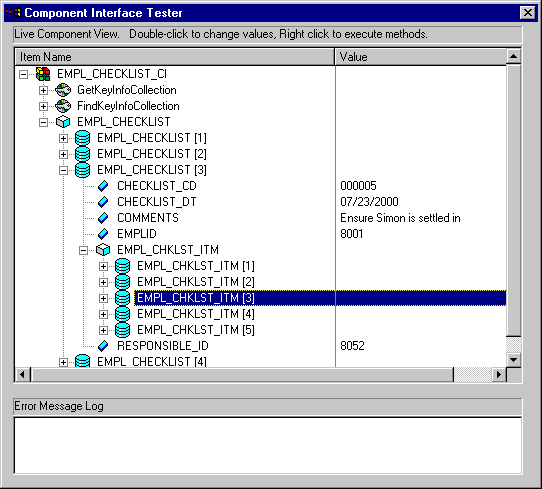Click the database icon of EMPL_CHECKLIST [2]
The width and height of the screenshot is (542, 489).
point(83,154)
